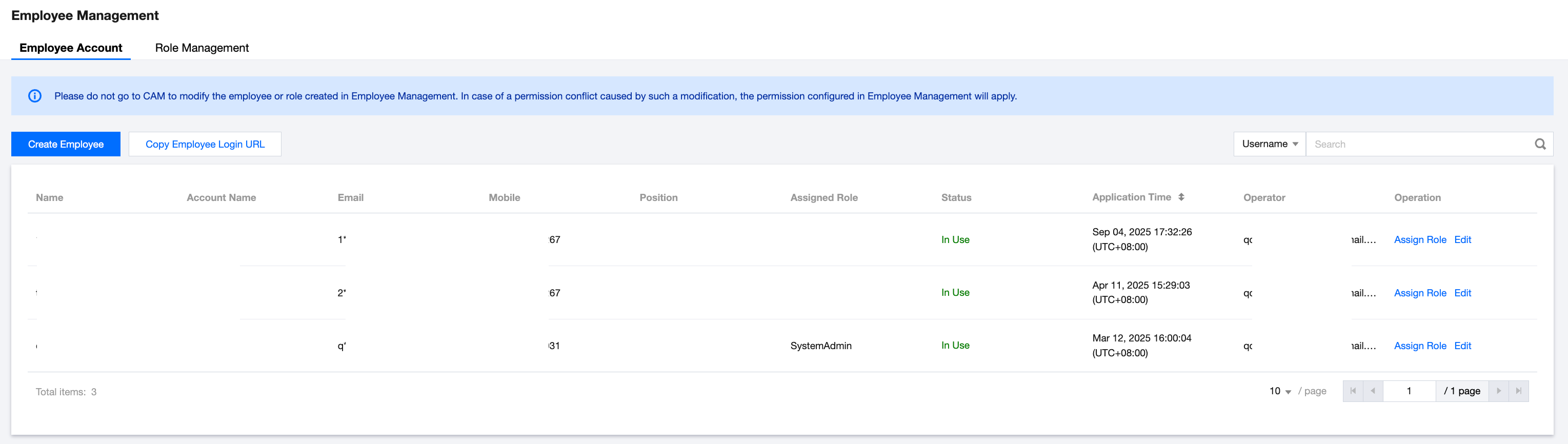Edit the employee created Sep 04, 2025

click(x=1462, y=239)
